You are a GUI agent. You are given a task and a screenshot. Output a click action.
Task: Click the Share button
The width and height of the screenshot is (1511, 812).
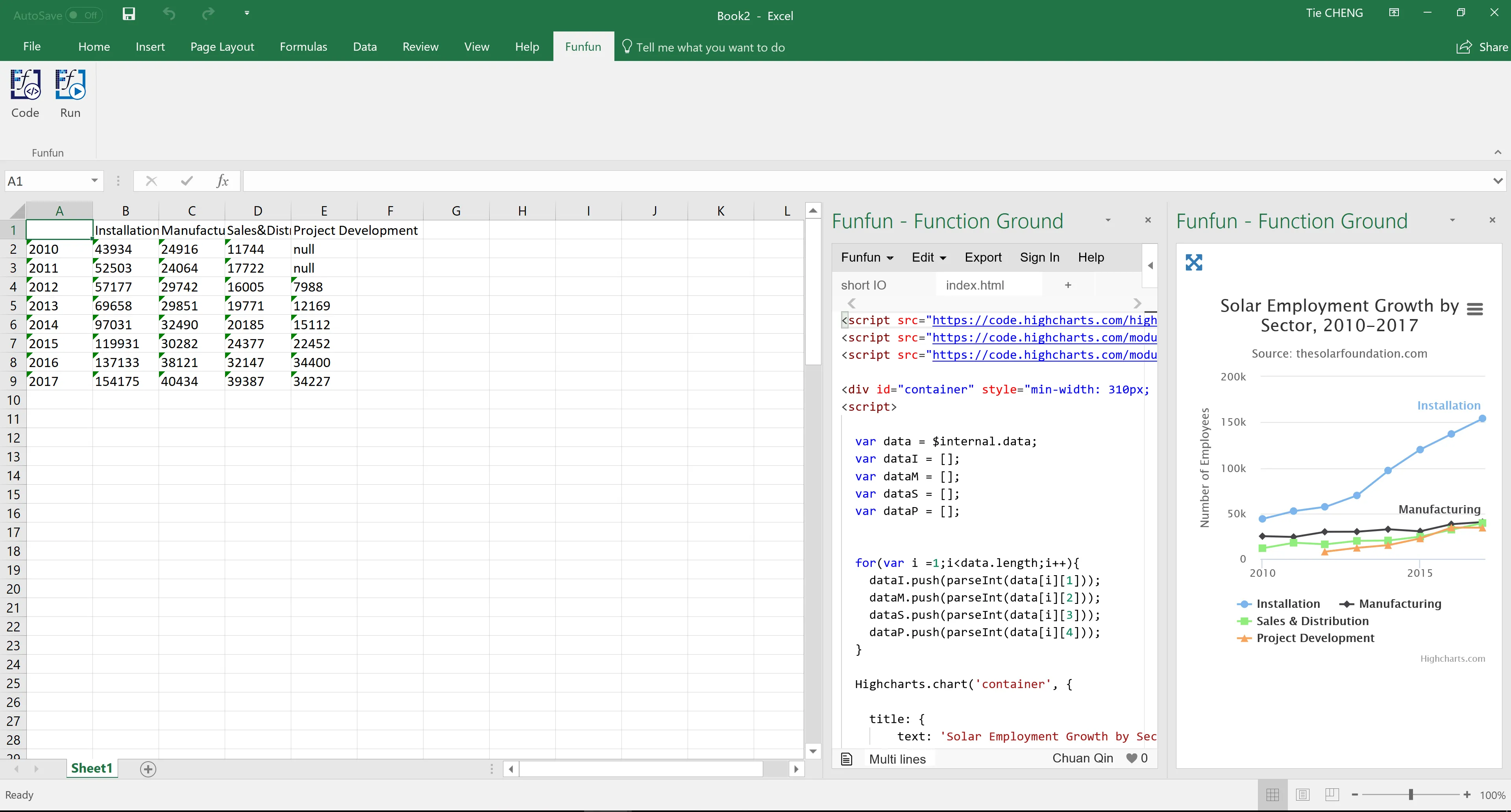coord(1481,47)
